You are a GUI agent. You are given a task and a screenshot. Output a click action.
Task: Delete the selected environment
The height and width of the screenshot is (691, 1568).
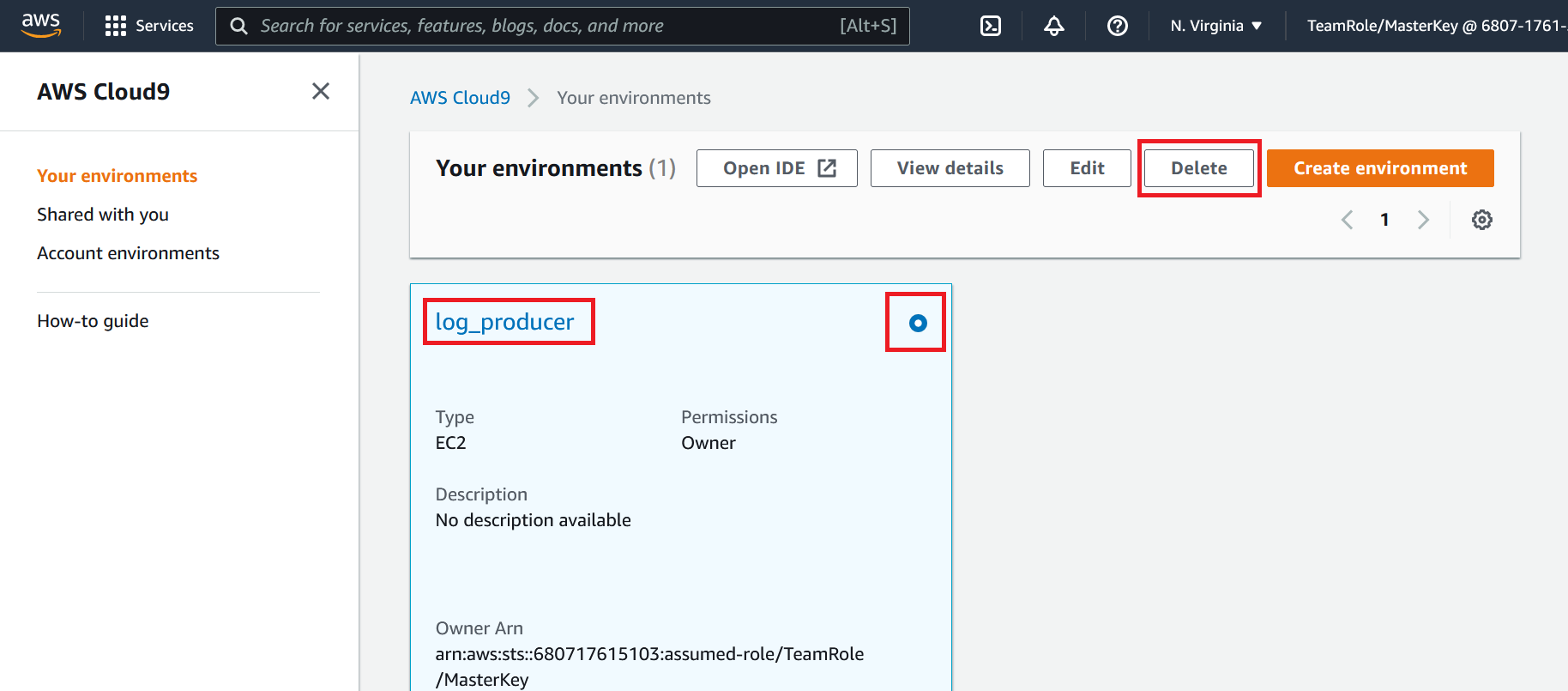[x=1199, y=168]
